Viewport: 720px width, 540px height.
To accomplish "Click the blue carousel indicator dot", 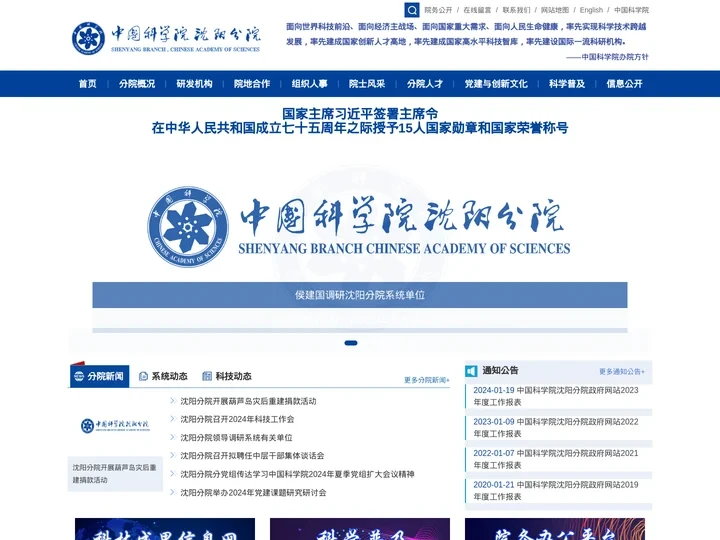I will click(351, 343).
